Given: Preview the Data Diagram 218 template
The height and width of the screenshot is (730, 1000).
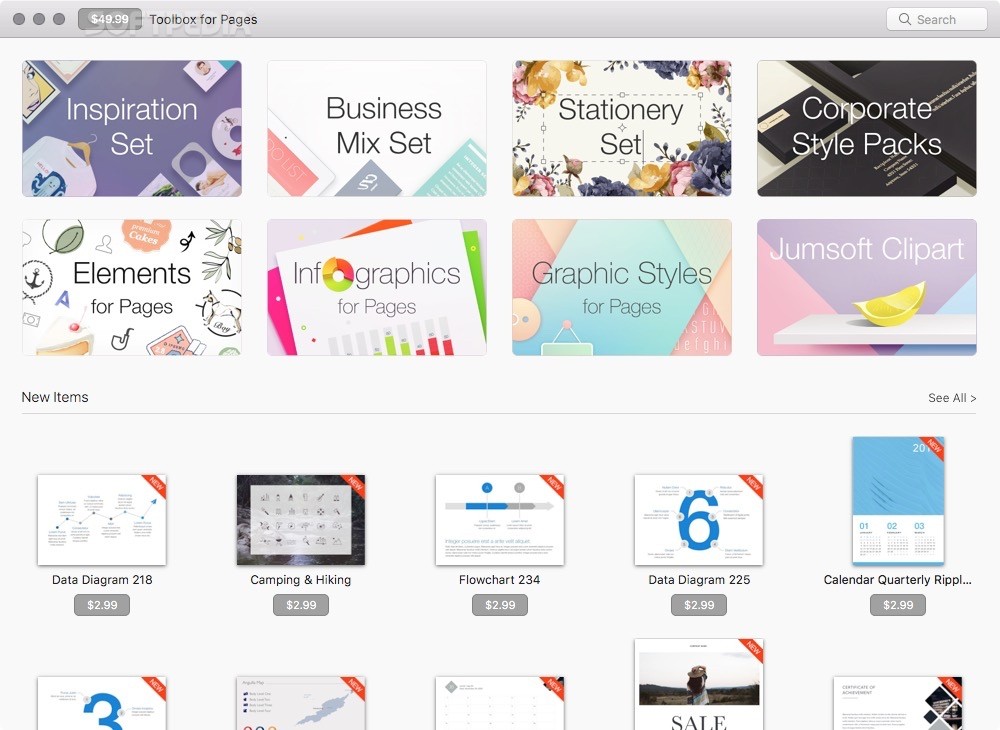Looking at the screenshot, I should pyautogui.click(x=101, y=518).
